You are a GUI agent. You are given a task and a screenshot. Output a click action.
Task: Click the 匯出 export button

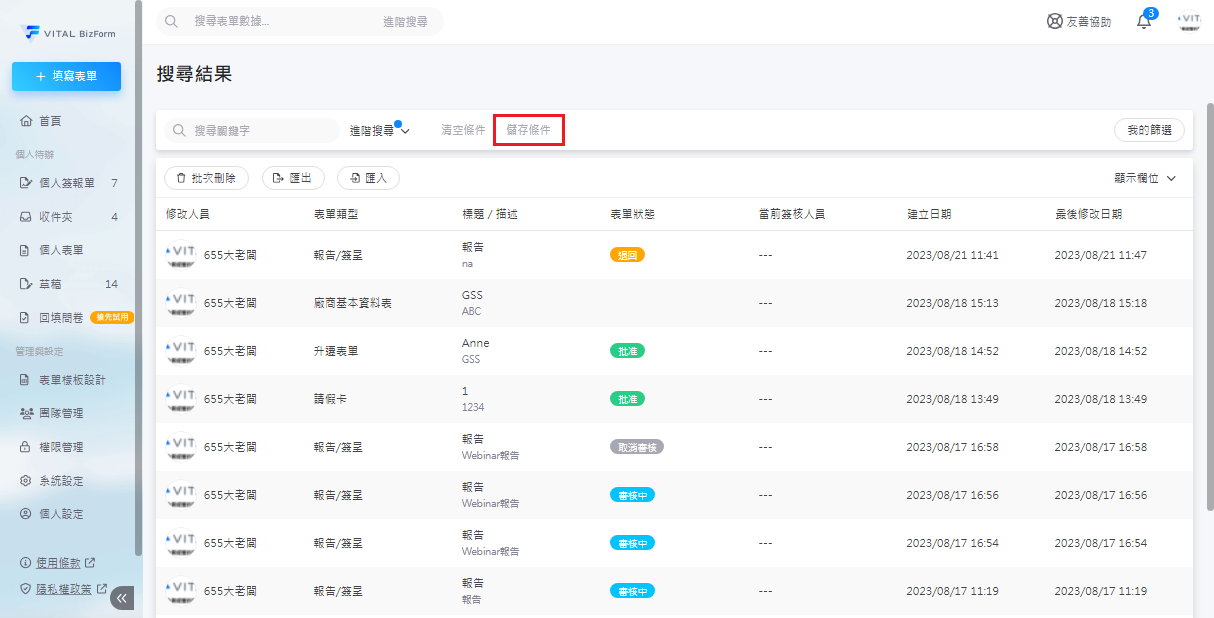(x=293, y=178)
